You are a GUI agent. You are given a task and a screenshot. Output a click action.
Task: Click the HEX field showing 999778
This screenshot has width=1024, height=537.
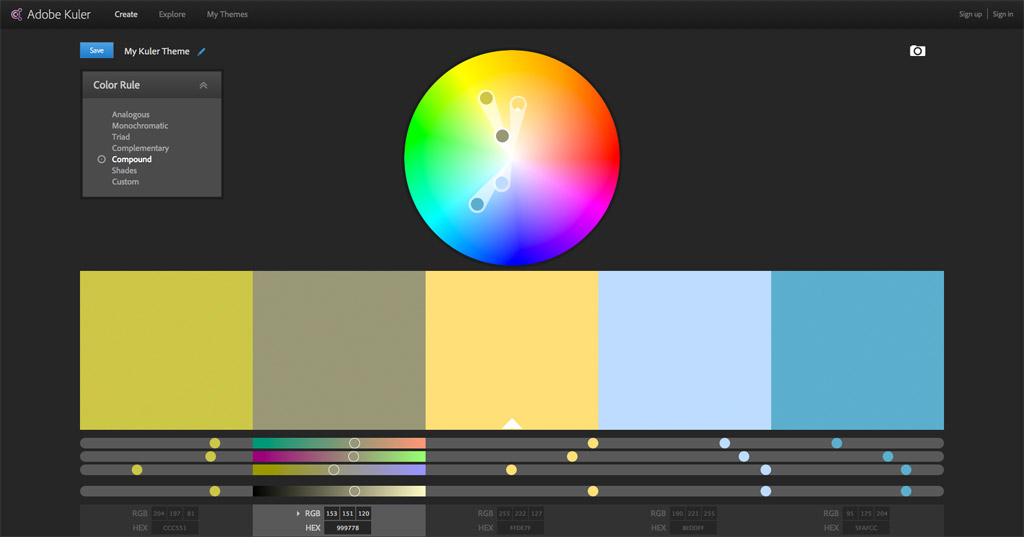(x=347, y=528)
